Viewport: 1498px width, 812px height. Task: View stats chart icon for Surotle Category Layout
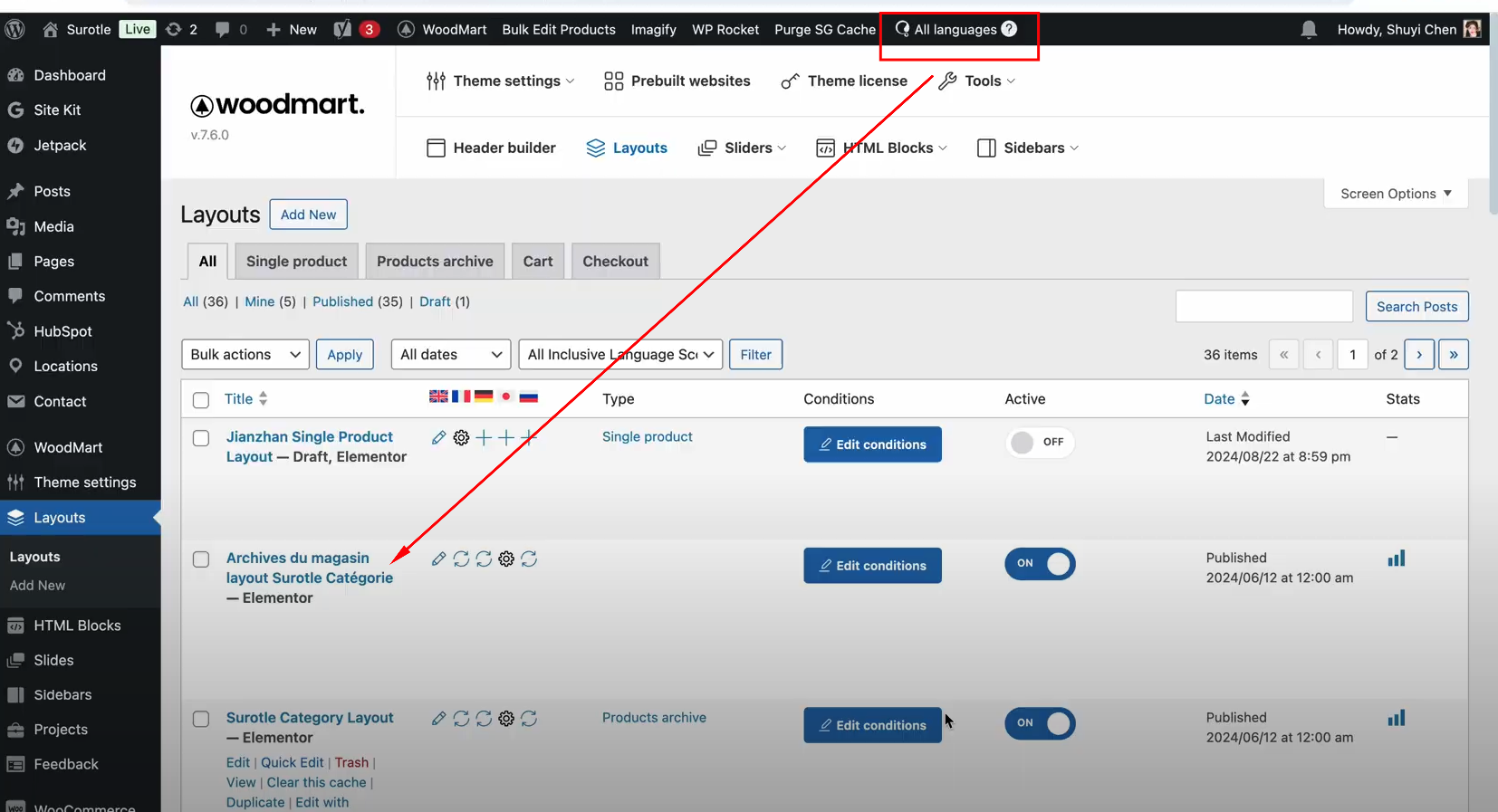(1397, 718)
